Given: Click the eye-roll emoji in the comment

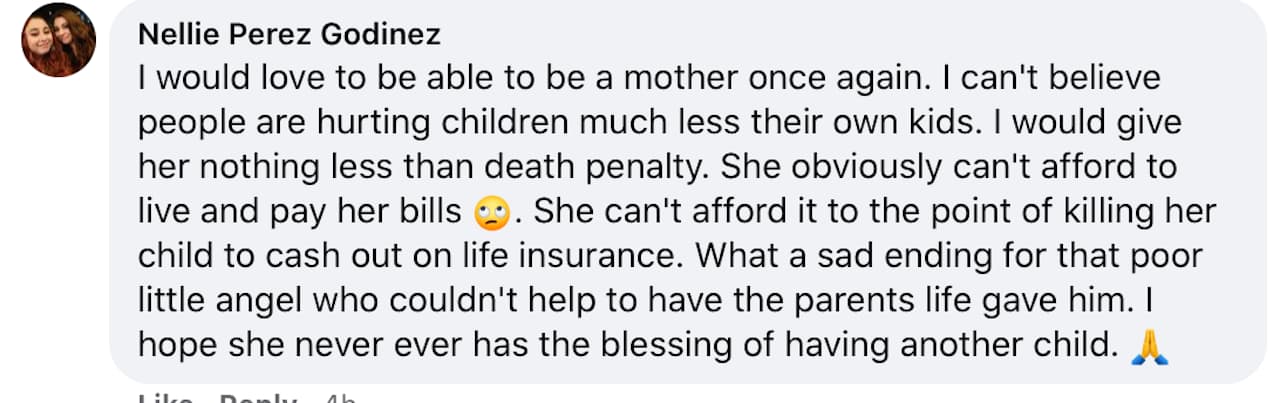Looking at the screenshot, I should pyautogui.click(x=493, y=213).
